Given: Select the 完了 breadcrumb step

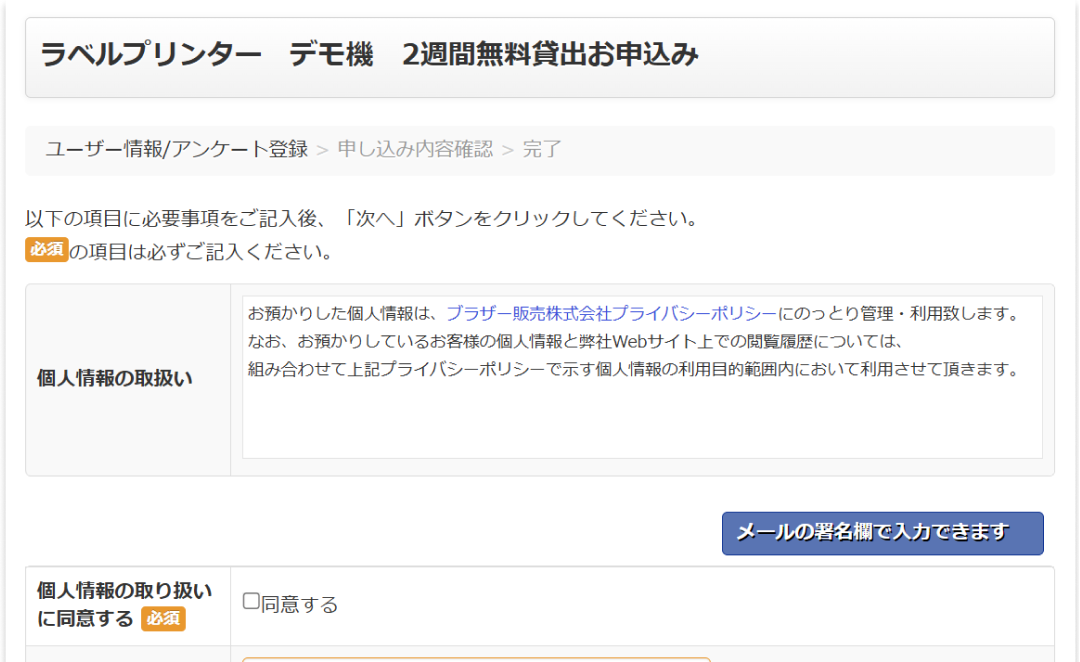Looking at the screenshot, I should (542, 150).
